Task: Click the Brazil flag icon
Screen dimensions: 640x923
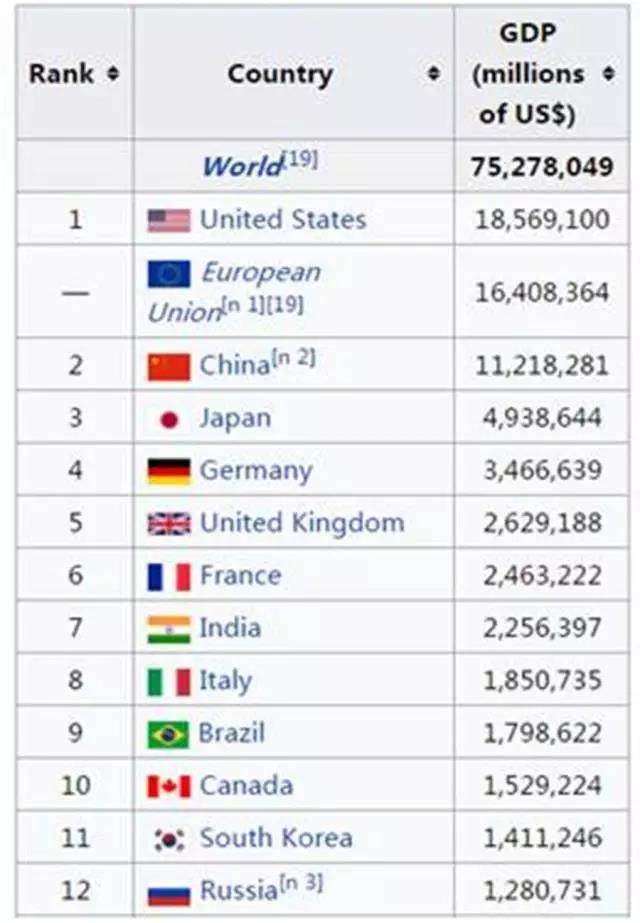Action: [169, 734]
